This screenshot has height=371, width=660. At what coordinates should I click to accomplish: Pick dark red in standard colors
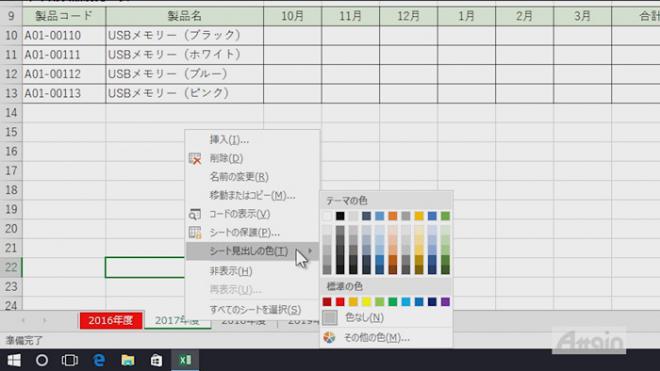pos(327,302)
